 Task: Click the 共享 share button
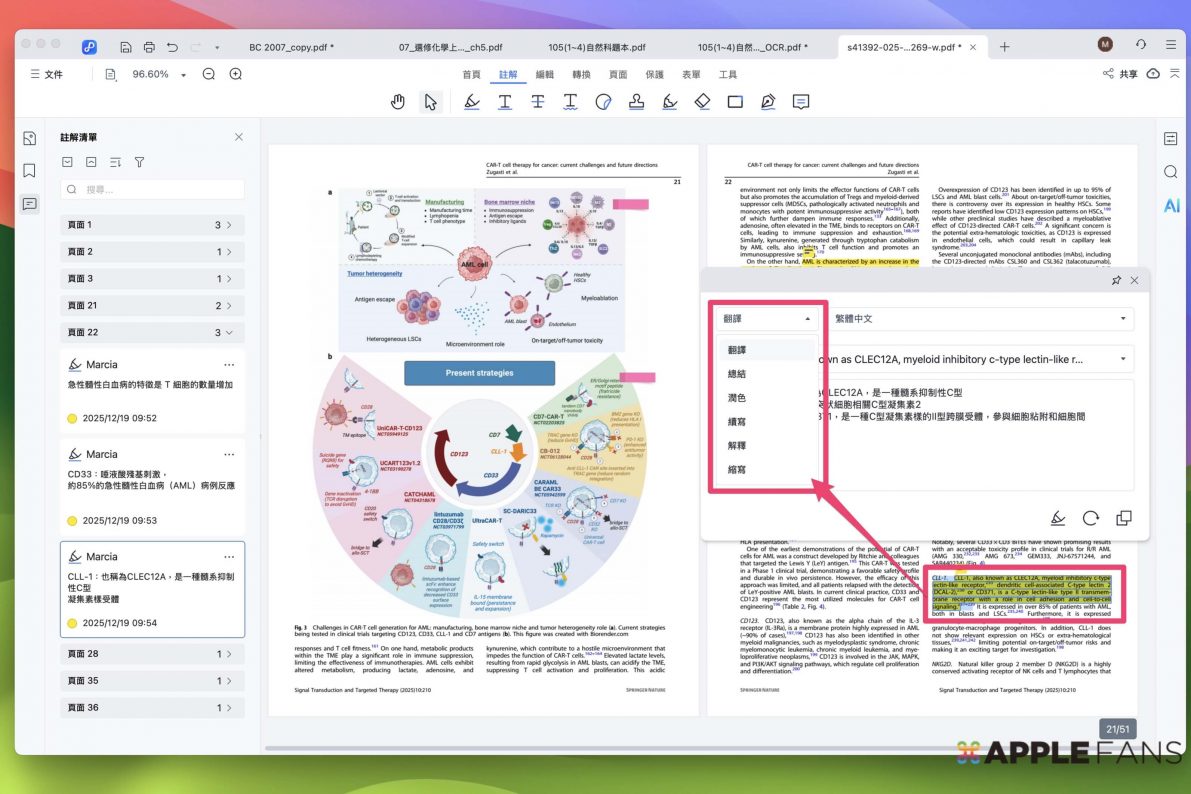pyautogui.click(x=1121, y=74)
